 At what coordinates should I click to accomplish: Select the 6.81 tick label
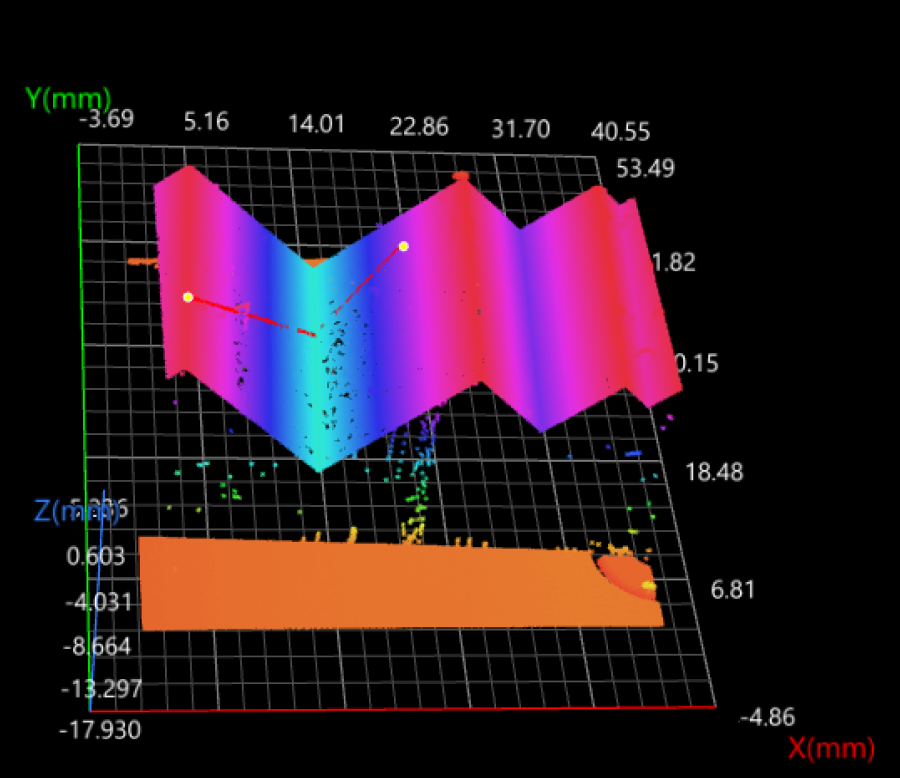[732, 590]
